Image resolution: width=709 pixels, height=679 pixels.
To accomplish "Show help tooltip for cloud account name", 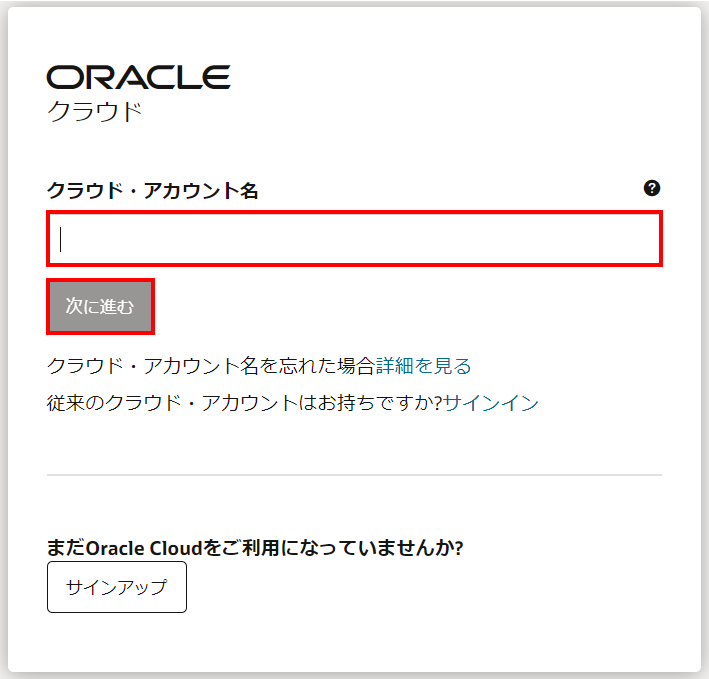I will tap(652, 188).
